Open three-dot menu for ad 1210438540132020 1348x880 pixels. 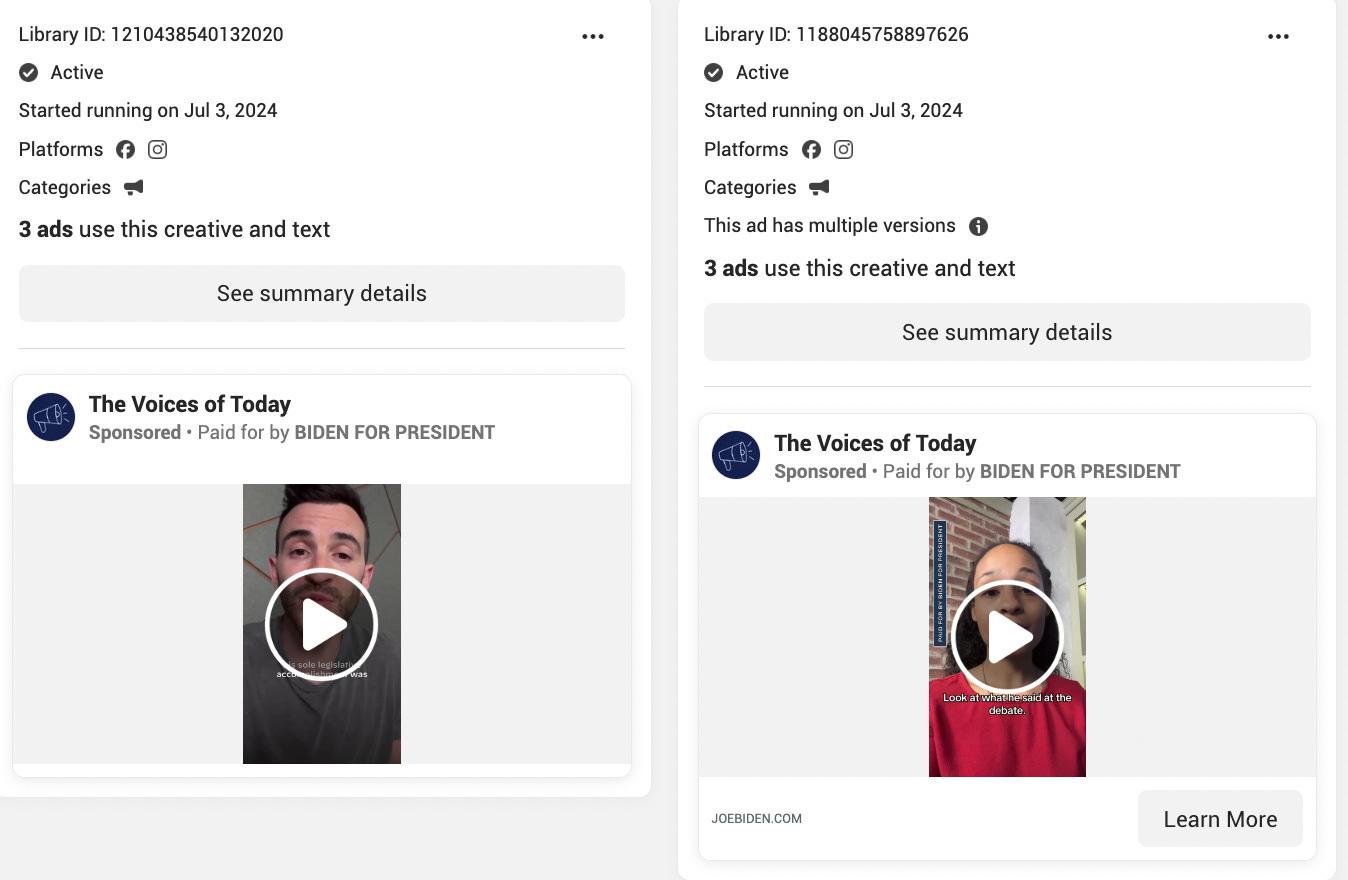tap(593, 36)
